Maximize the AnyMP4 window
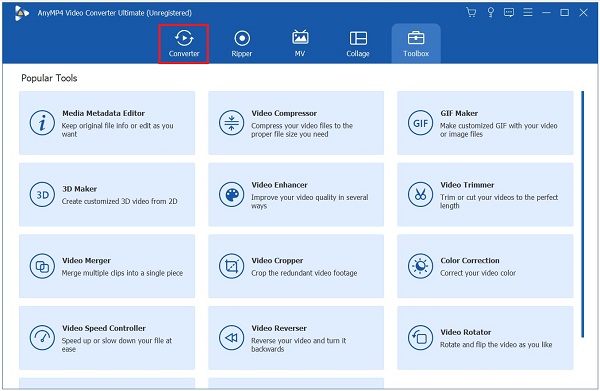Image resolution: width=600 pixels, height=391 pixels. 564,13
